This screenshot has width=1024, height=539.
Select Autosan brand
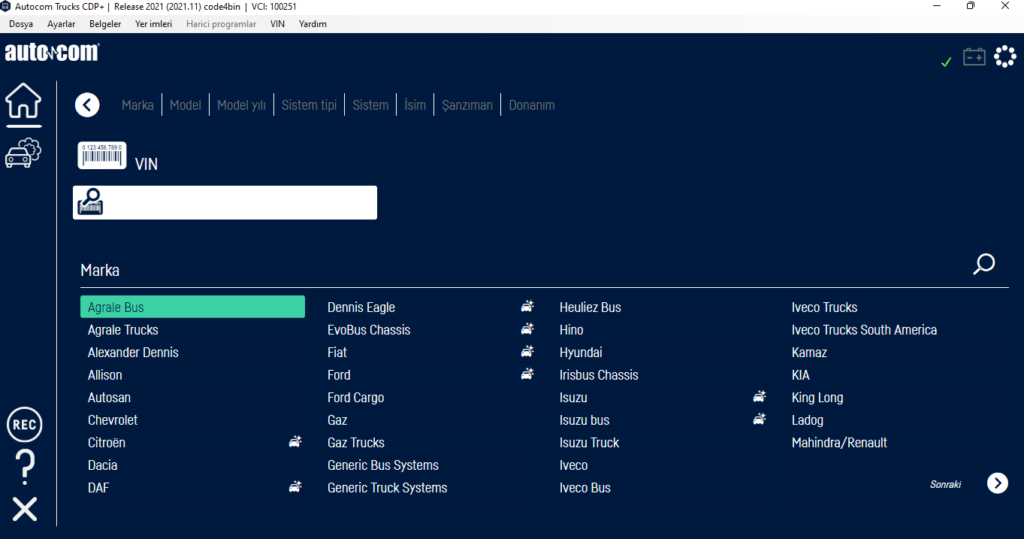click(109, 397)
